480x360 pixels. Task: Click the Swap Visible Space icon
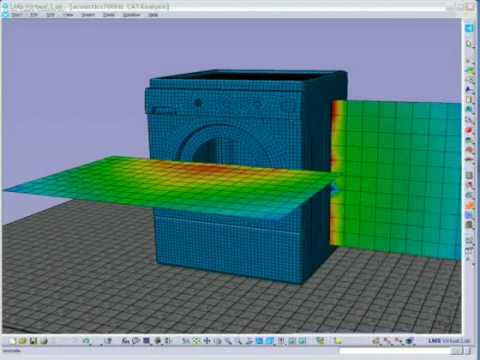302,341
